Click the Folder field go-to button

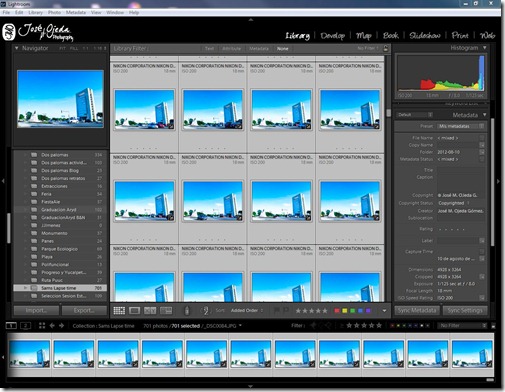[482, 152]
